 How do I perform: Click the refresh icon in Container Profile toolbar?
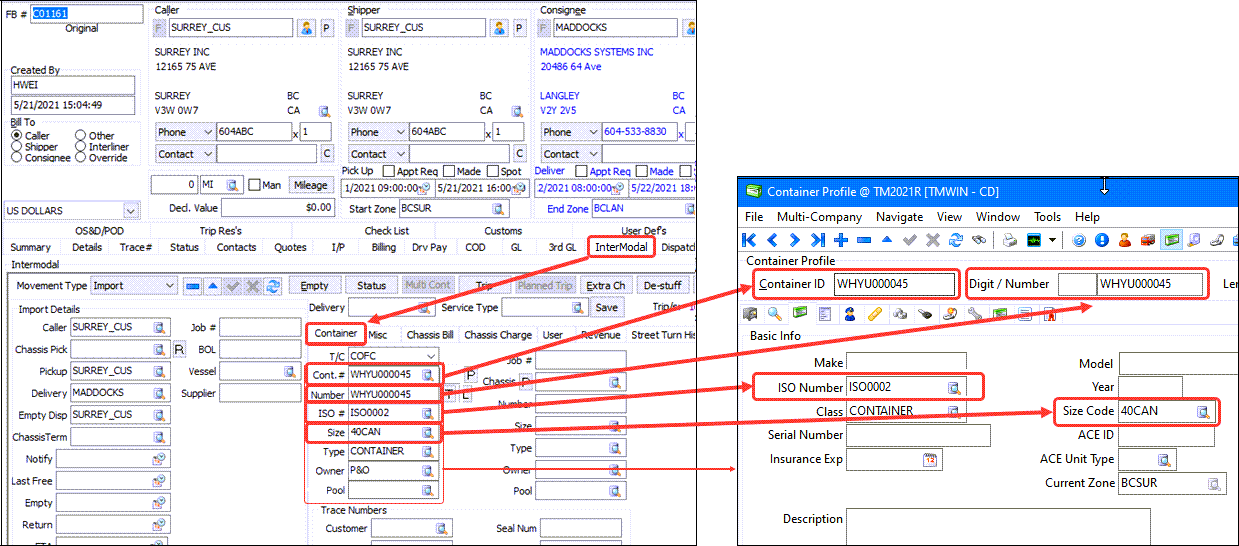[x=955, y=240]
